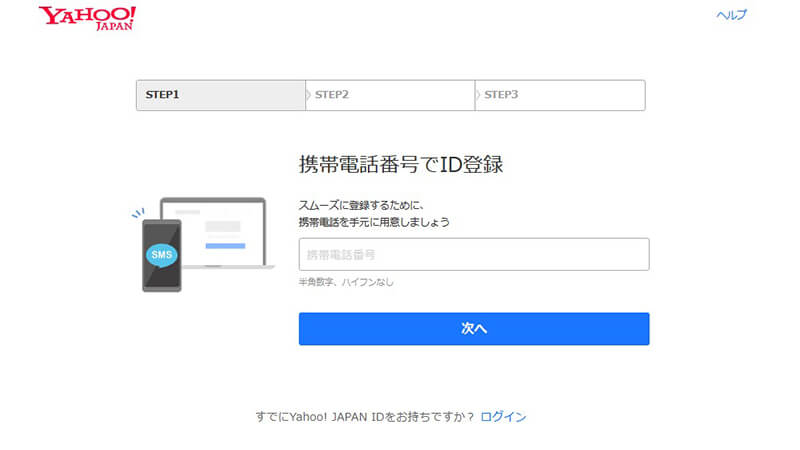Click the gray bar inside the laptop graphic
The image size is (800, 450).
[223, 227]
